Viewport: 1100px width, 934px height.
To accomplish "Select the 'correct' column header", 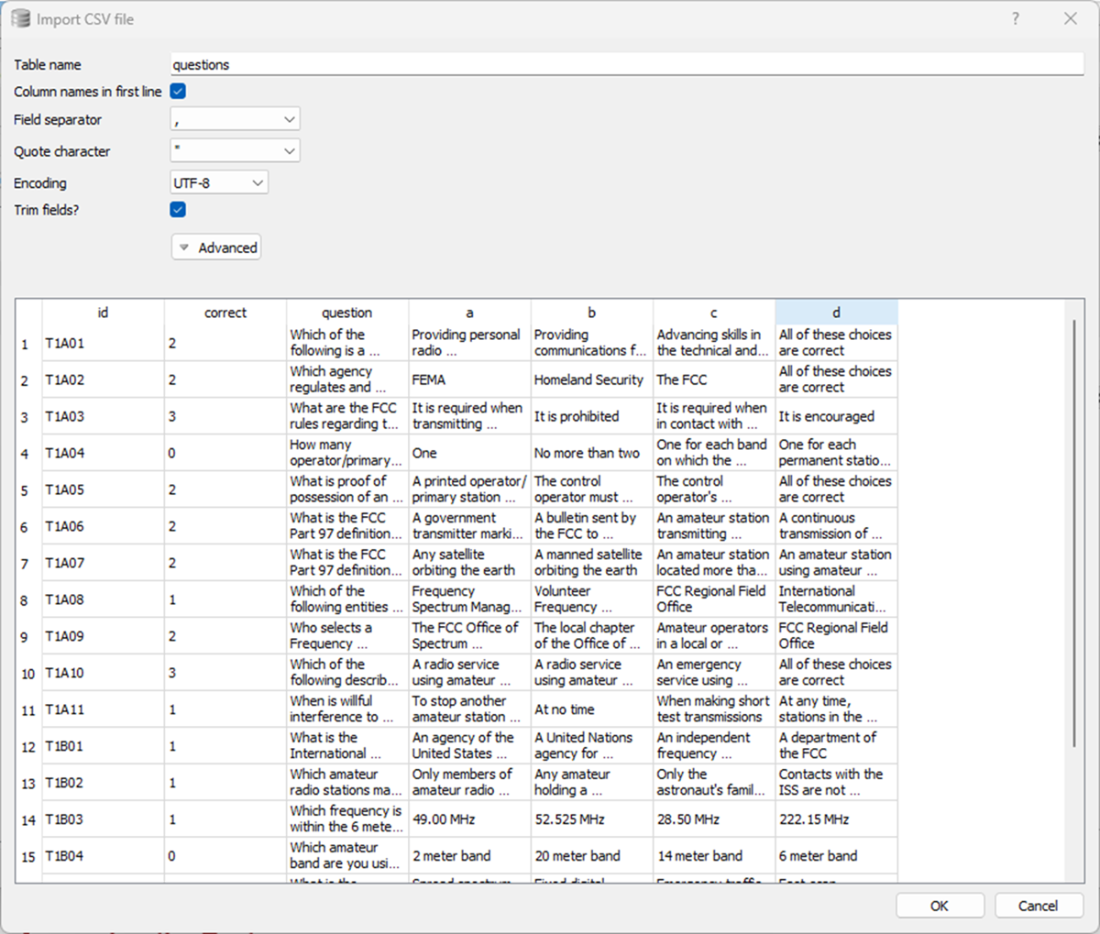I will click(x=225, y=313).
